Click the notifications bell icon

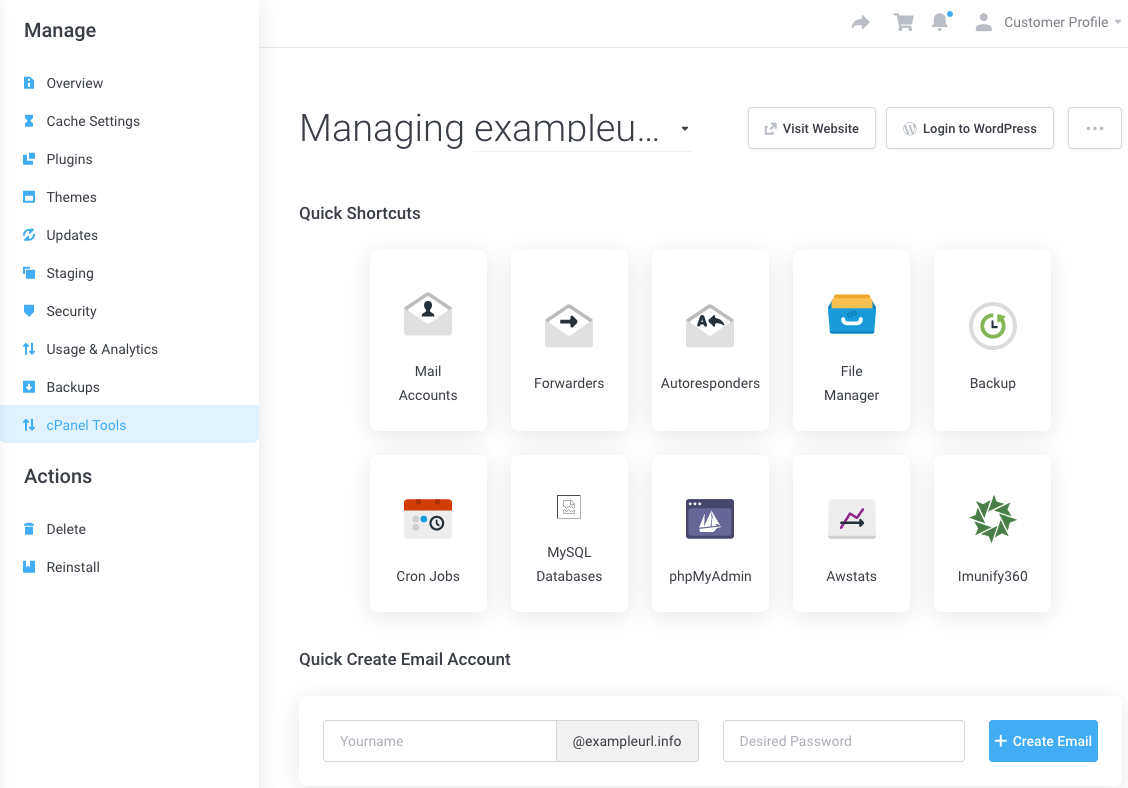click(940, 22)
